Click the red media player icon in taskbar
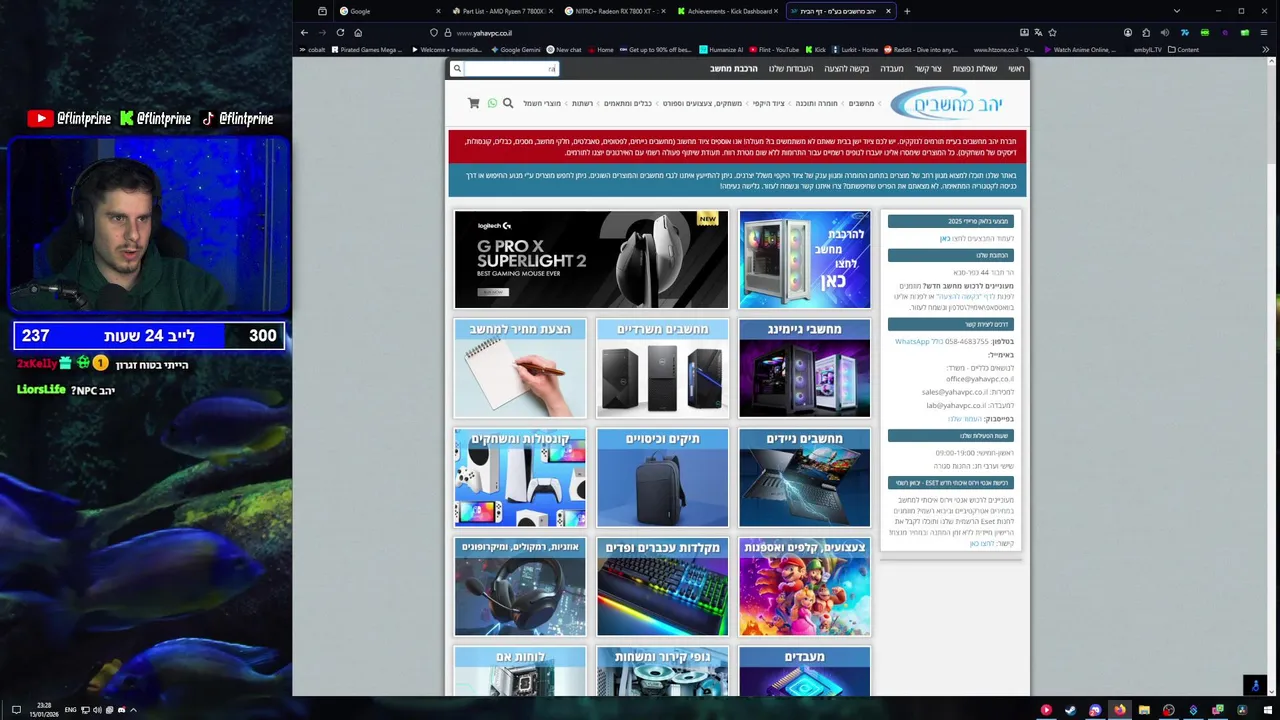 tap(1046, 710)
